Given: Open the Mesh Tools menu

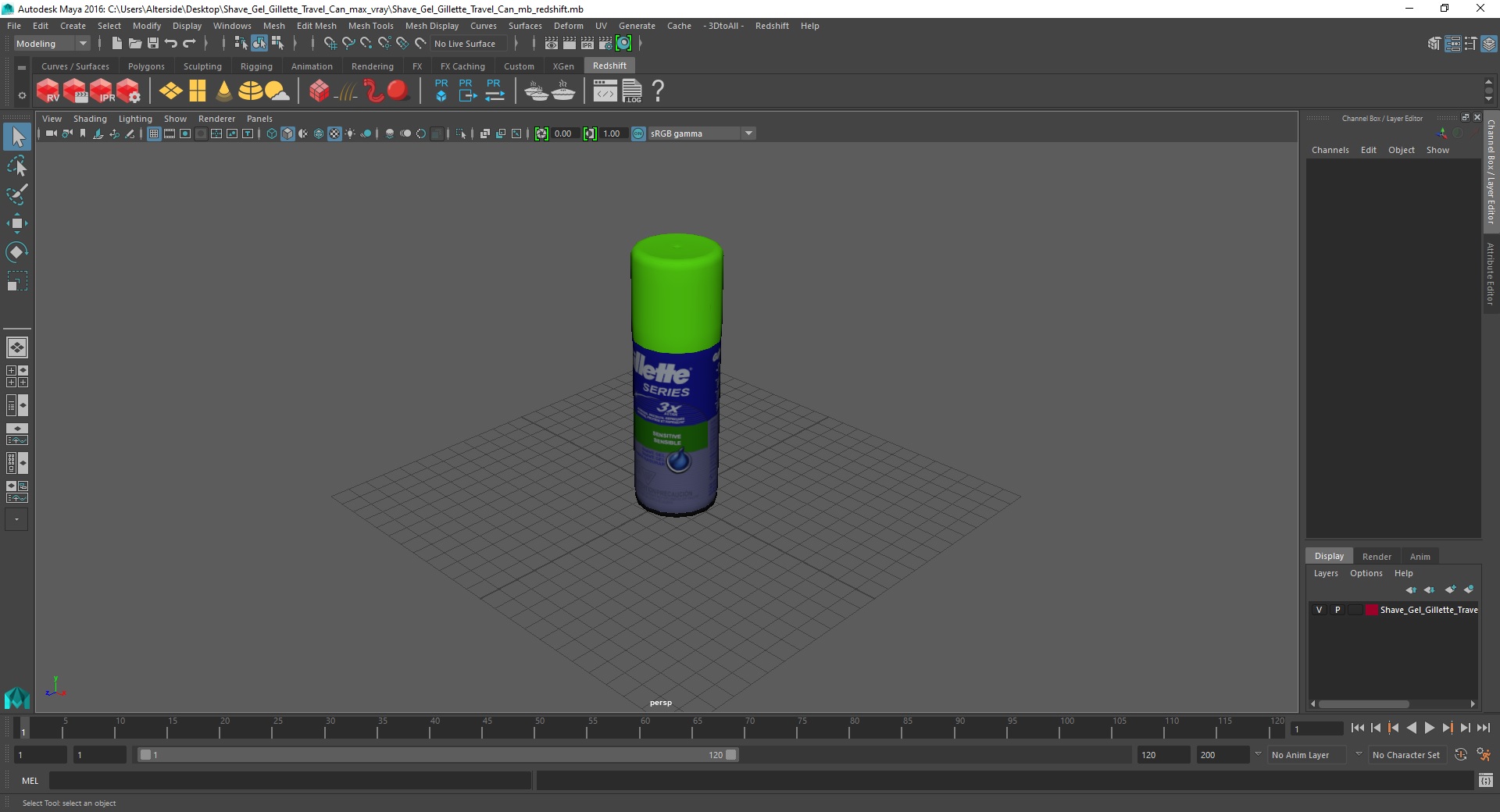Looking at the screenshot, I should [x=371, y=26].
